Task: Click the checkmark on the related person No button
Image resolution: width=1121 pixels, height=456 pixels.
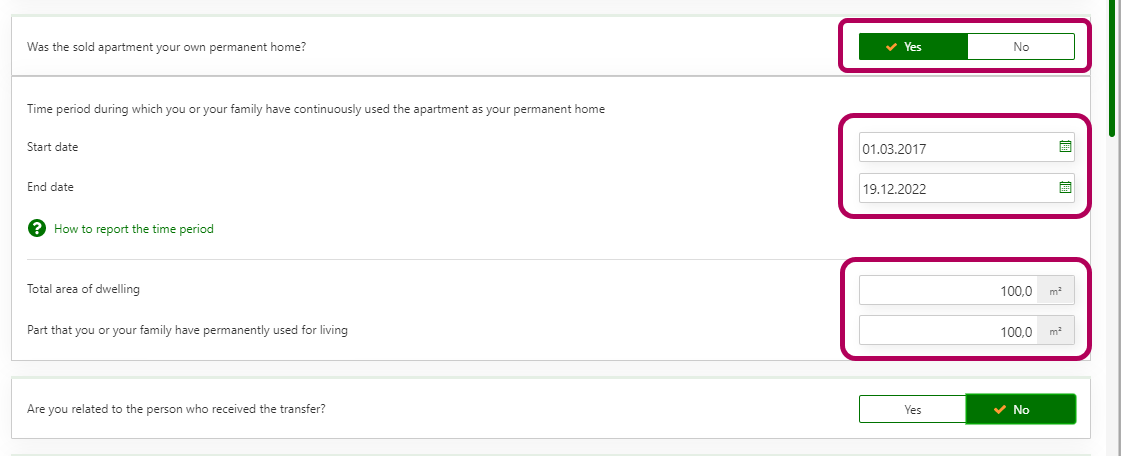Action: tap(1001, 409)
